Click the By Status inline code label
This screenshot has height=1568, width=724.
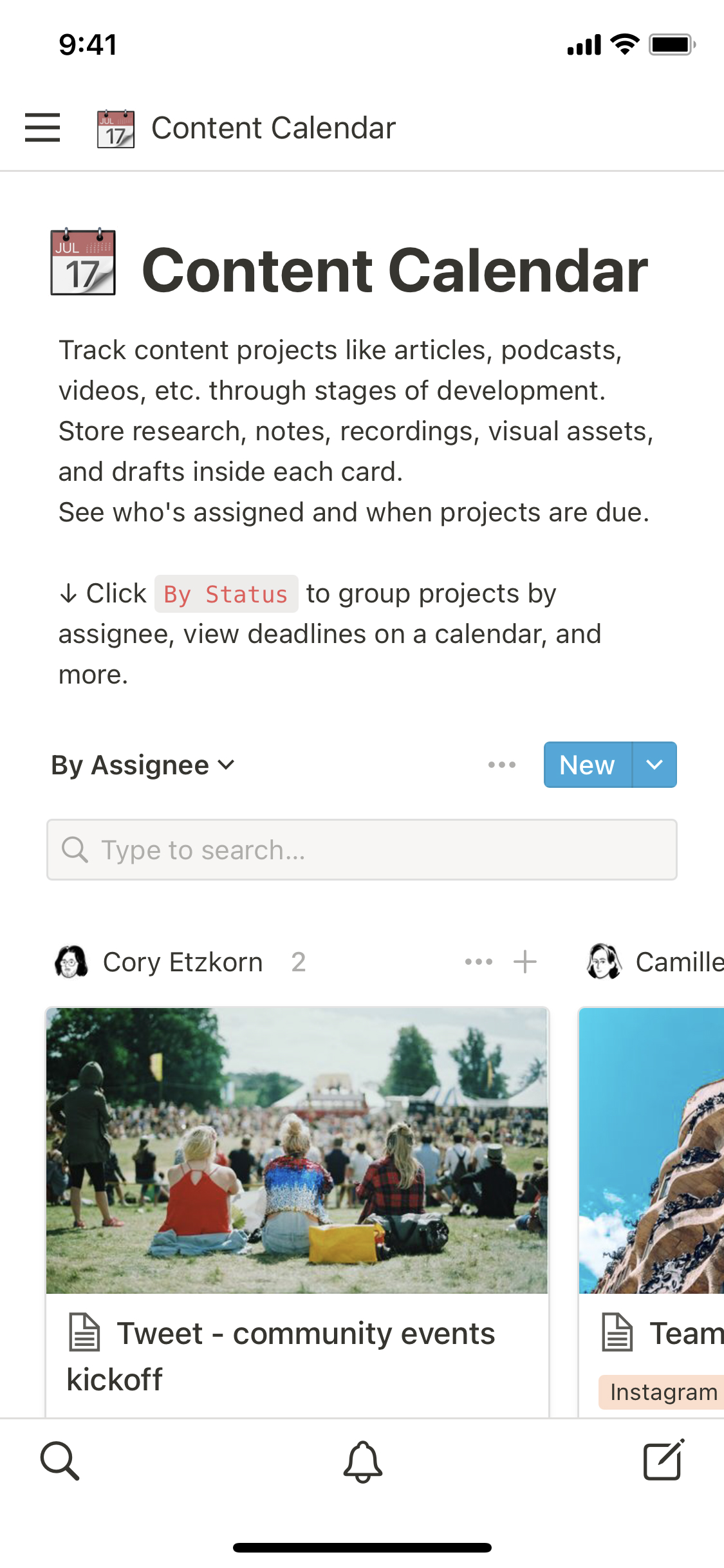(x=226, y=594)
